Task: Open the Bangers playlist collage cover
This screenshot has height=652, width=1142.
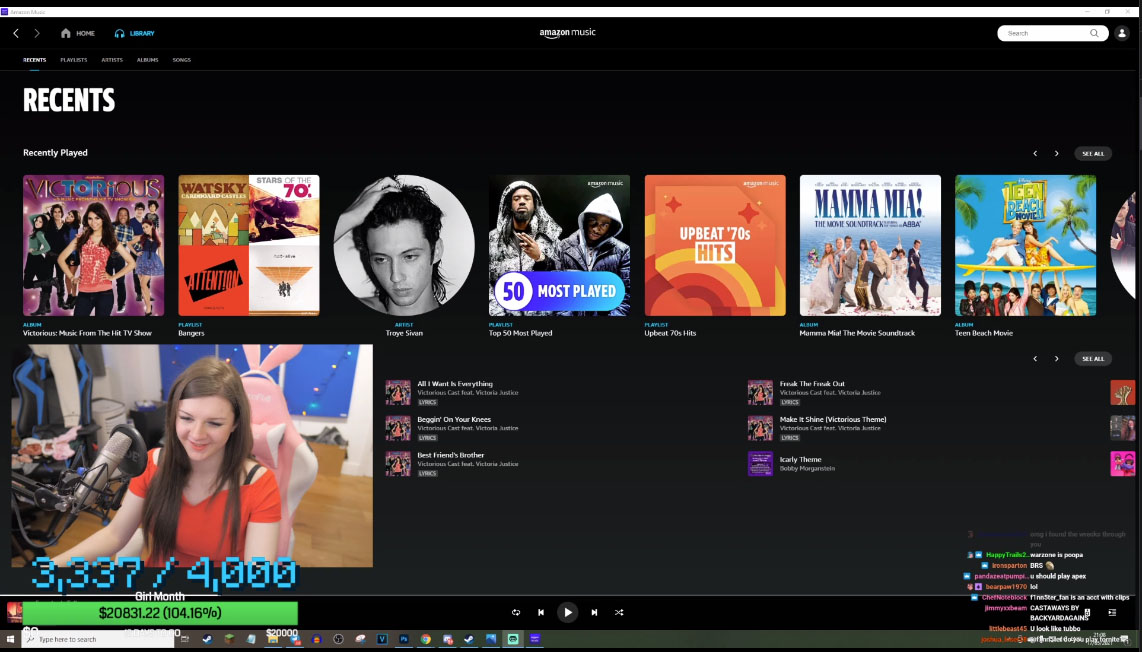Action: coord(249,246)
